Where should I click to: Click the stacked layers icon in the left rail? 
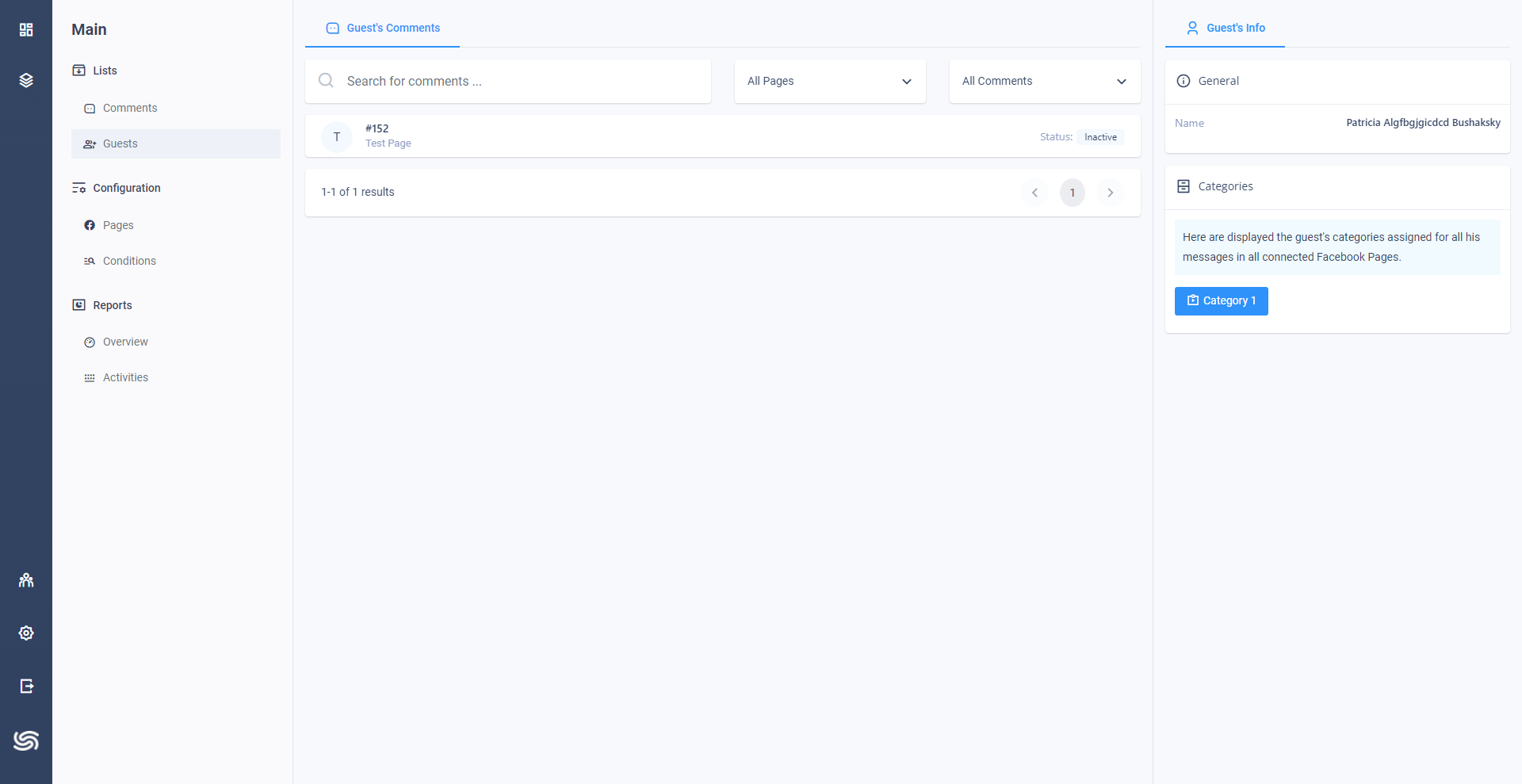pyautogui.click(x=26, y=80)
